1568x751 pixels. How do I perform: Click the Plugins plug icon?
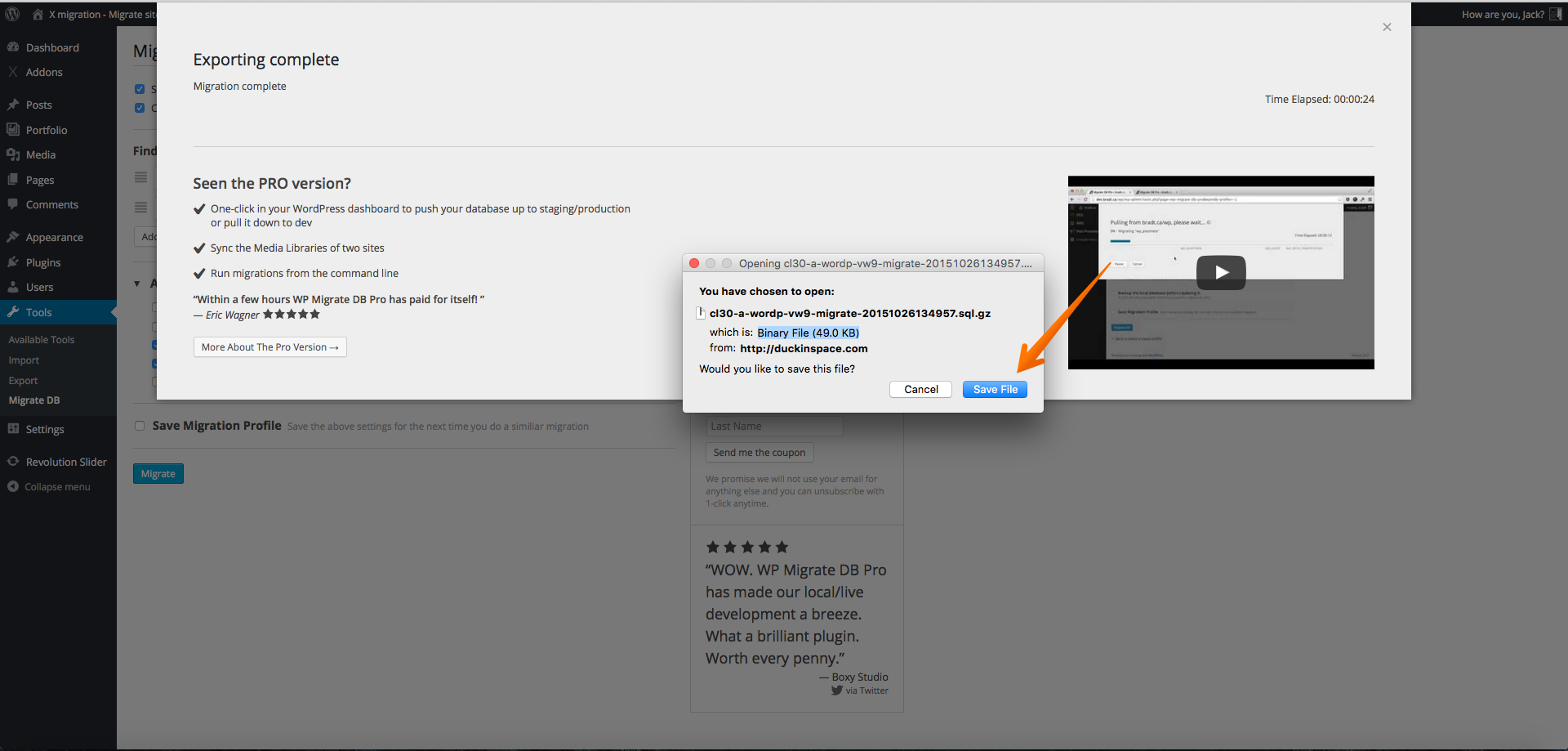[13, 262]
